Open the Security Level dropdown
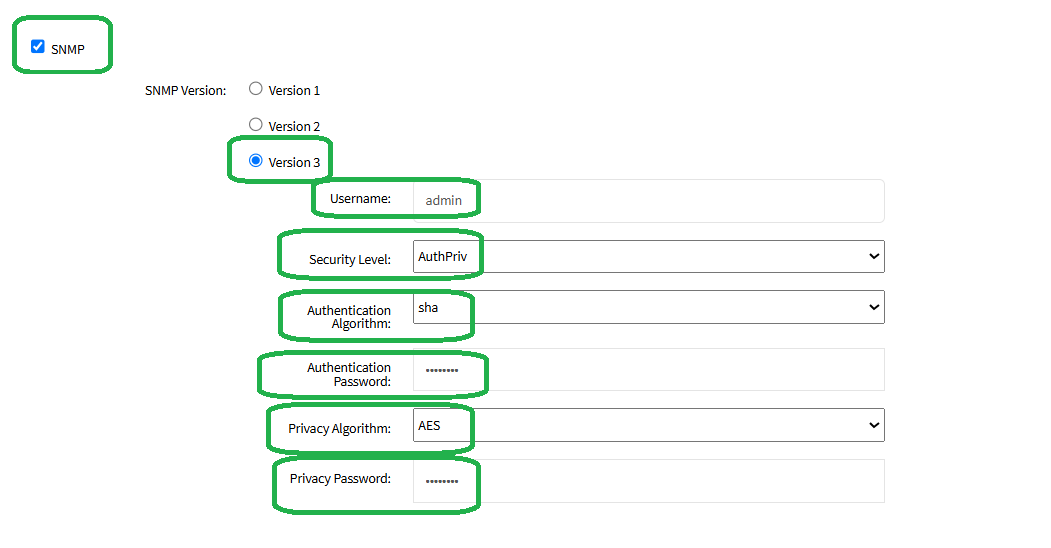This screenshot has height=548, width=1051. (648, 257)
